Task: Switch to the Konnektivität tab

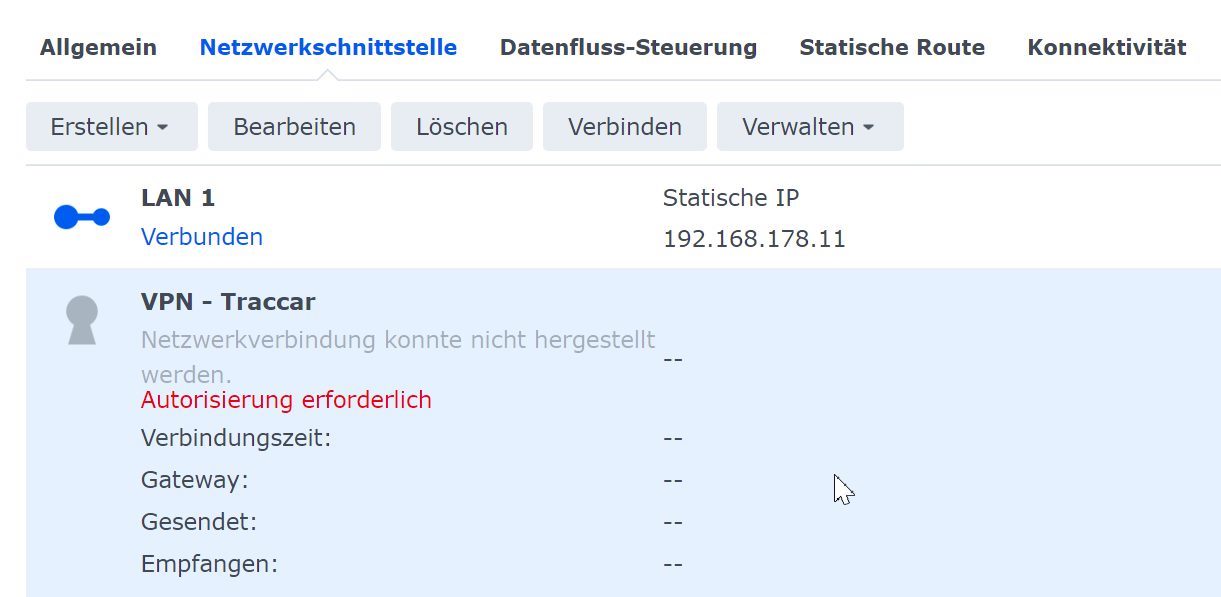Action: pos(1106,47)
